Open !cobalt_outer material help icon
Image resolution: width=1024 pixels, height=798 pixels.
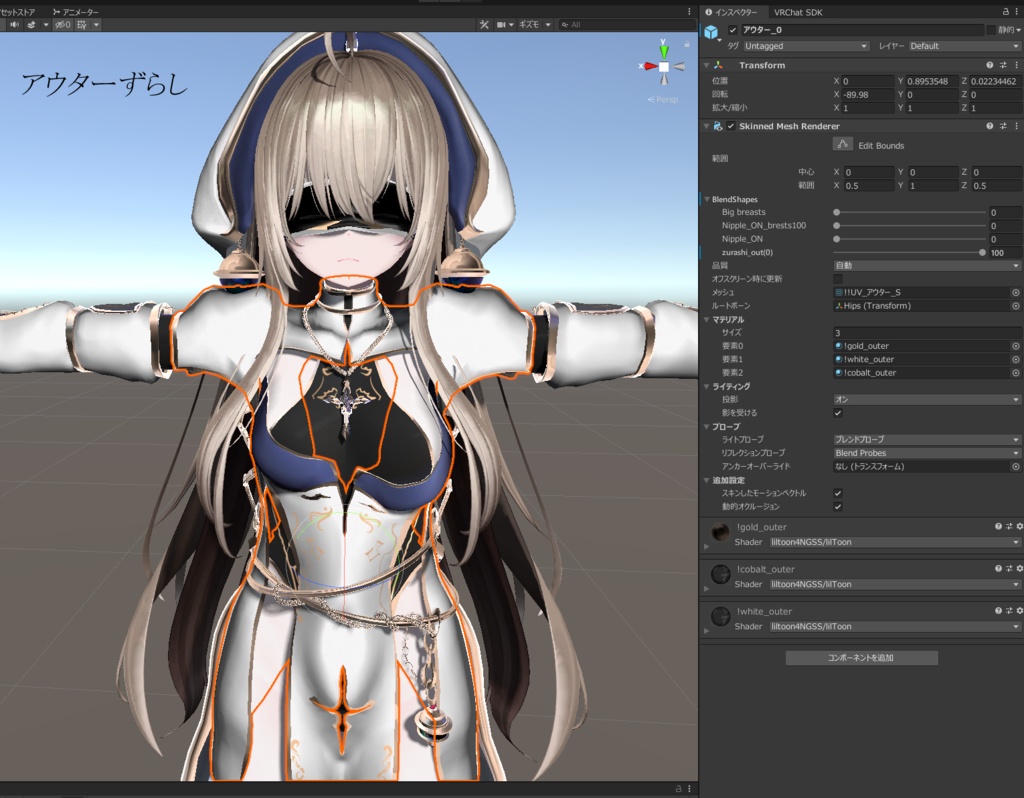tap(998, 569)
